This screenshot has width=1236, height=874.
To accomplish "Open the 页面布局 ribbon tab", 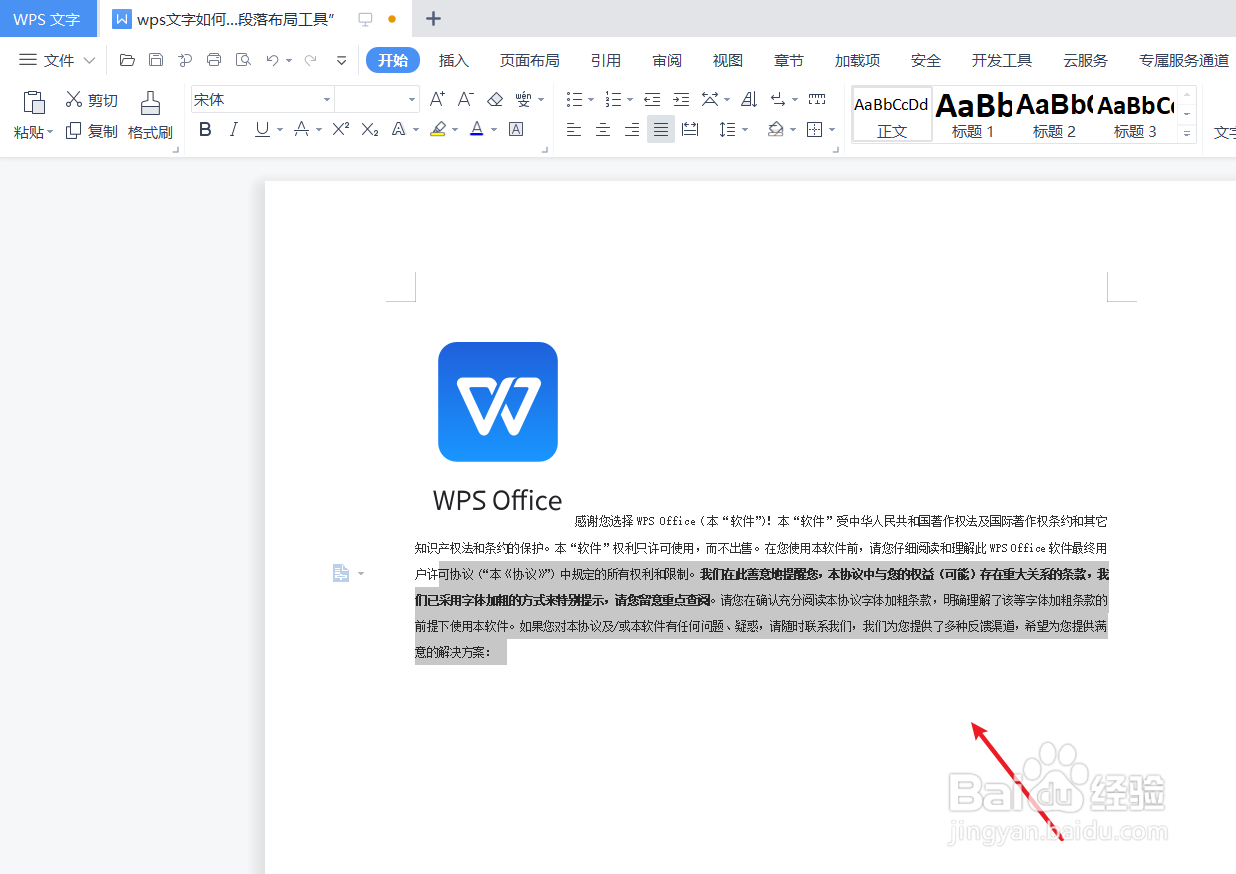I will click(530, 60).
